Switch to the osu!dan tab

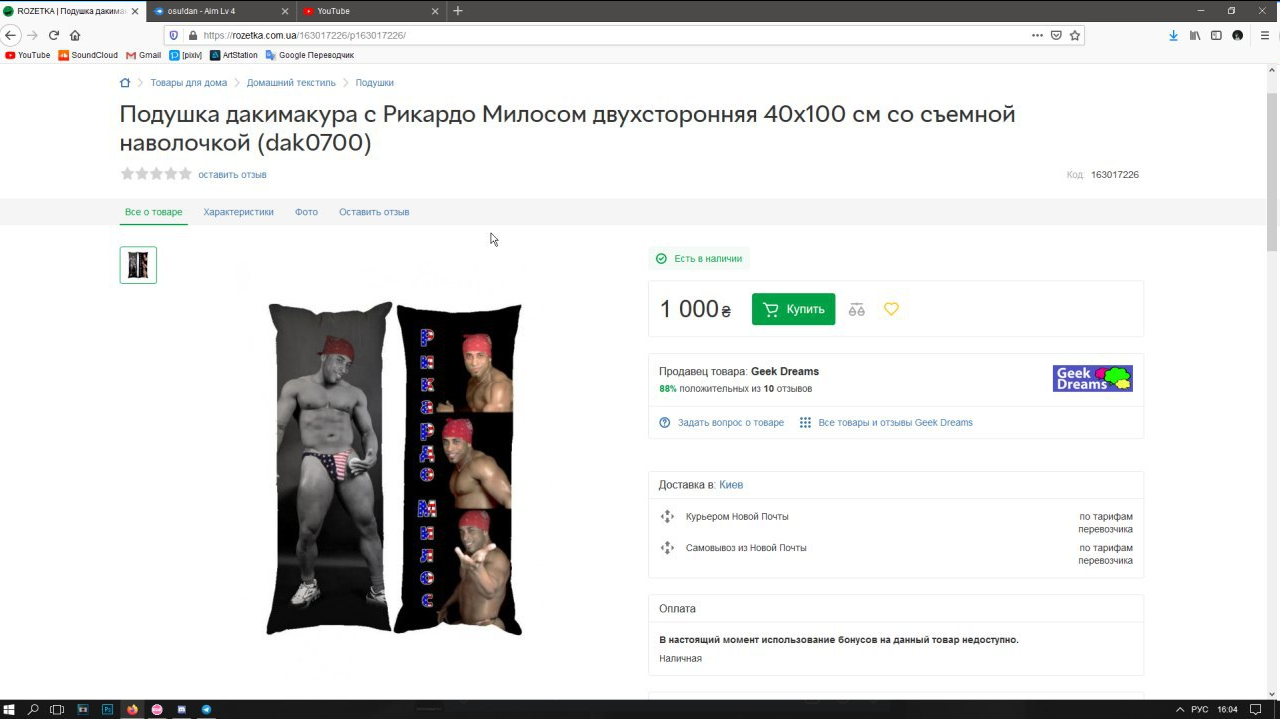tap(222, 11)
